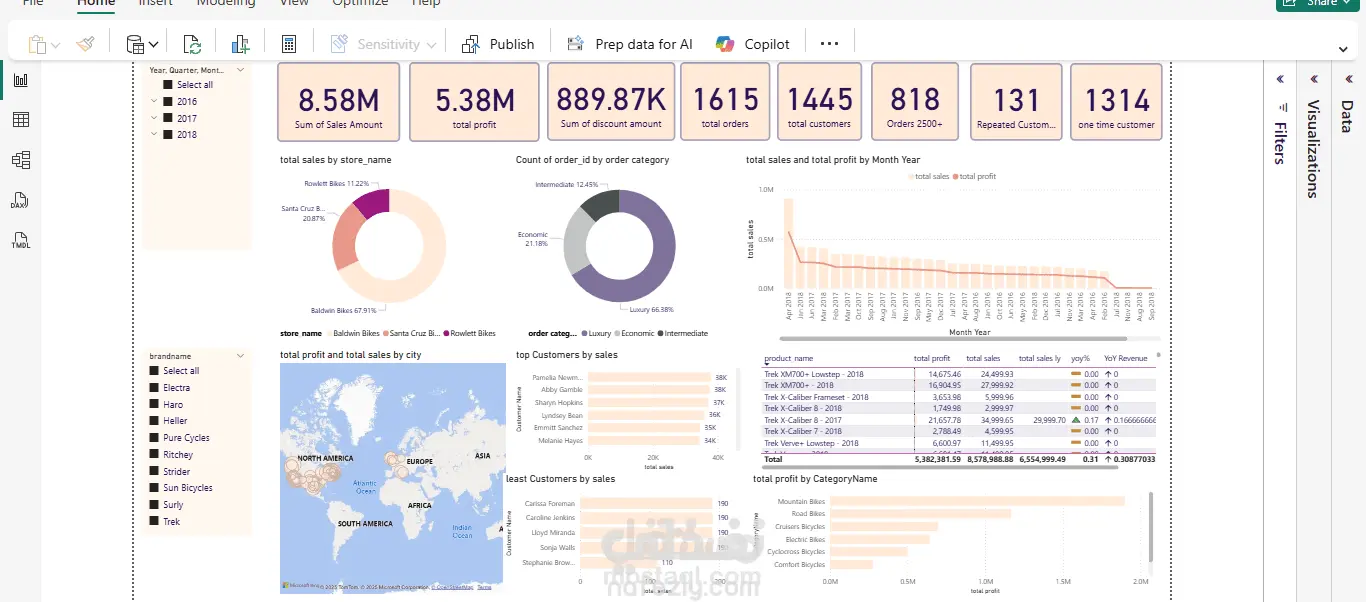The width and height of the screenshot is (1366, 602).
Task: Open the View ribbon tab
Action: [294, 3]
